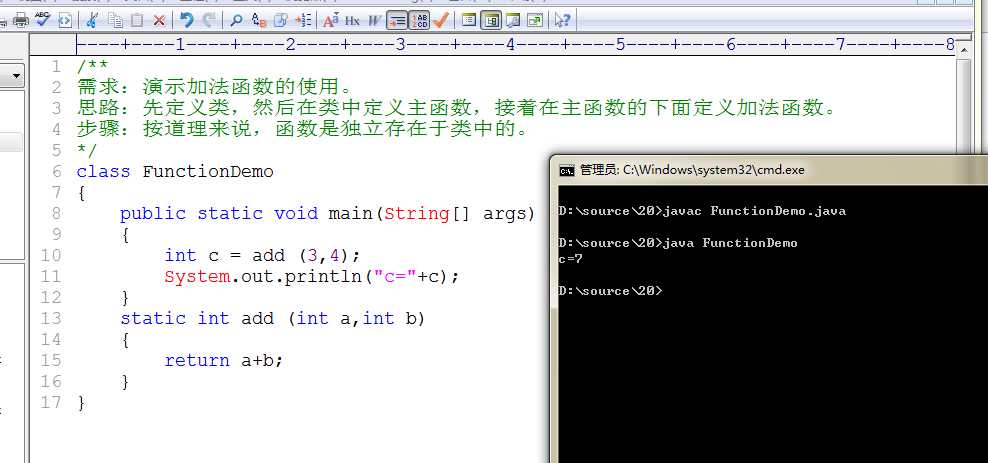Run the ABC spell check tool

tap(42, 20)
